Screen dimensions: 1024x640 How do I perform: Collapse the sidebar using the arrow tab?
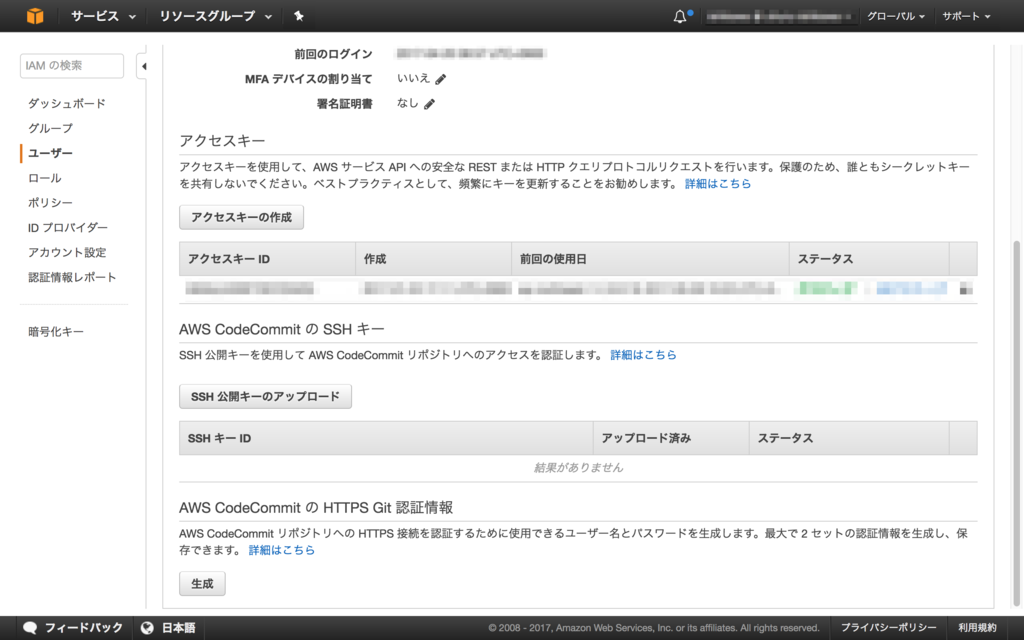(142, 66)
